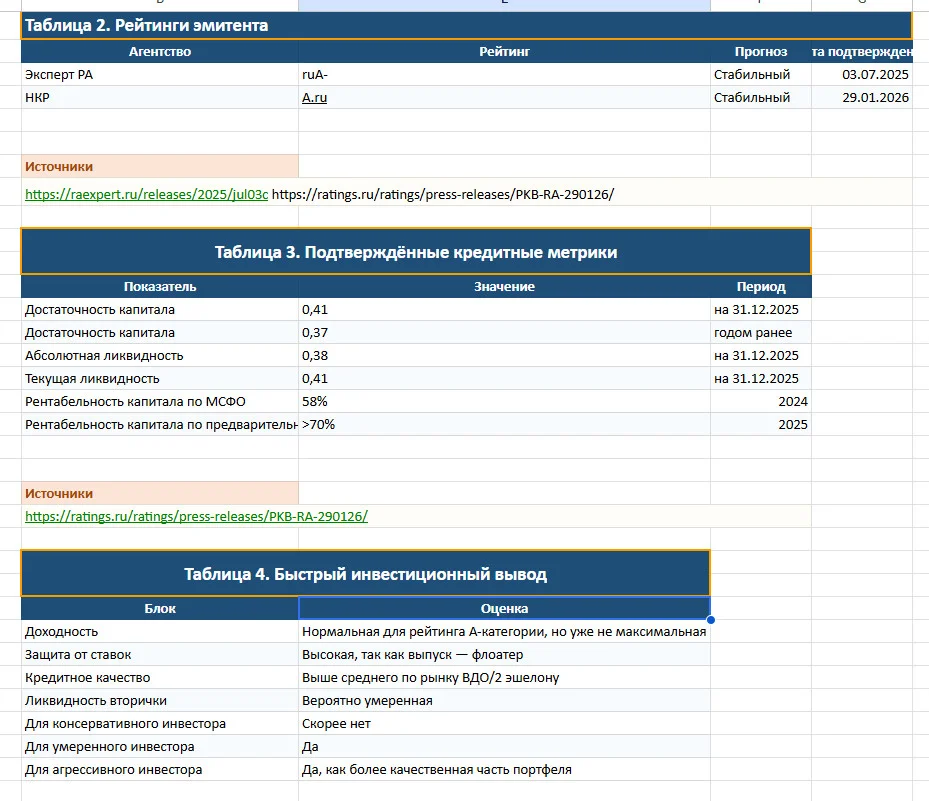This screenshot has width=929, height=801.
Task: Select the 'Значение' header cell
Action: click(x=504, y=287)
